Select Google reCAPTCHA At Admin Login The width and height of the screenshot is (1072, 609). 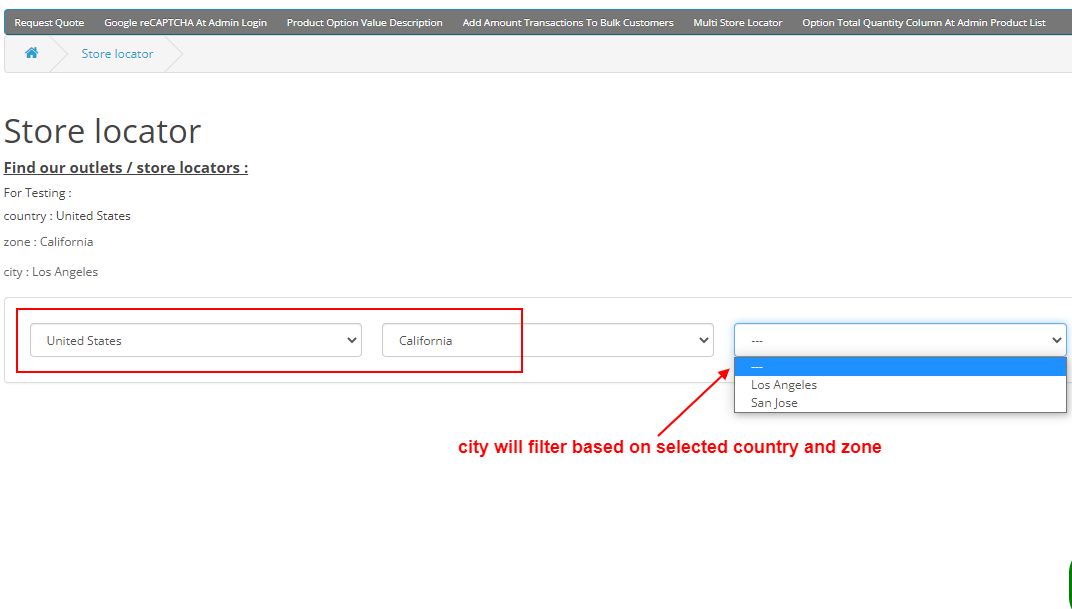(x=186, y=21)
